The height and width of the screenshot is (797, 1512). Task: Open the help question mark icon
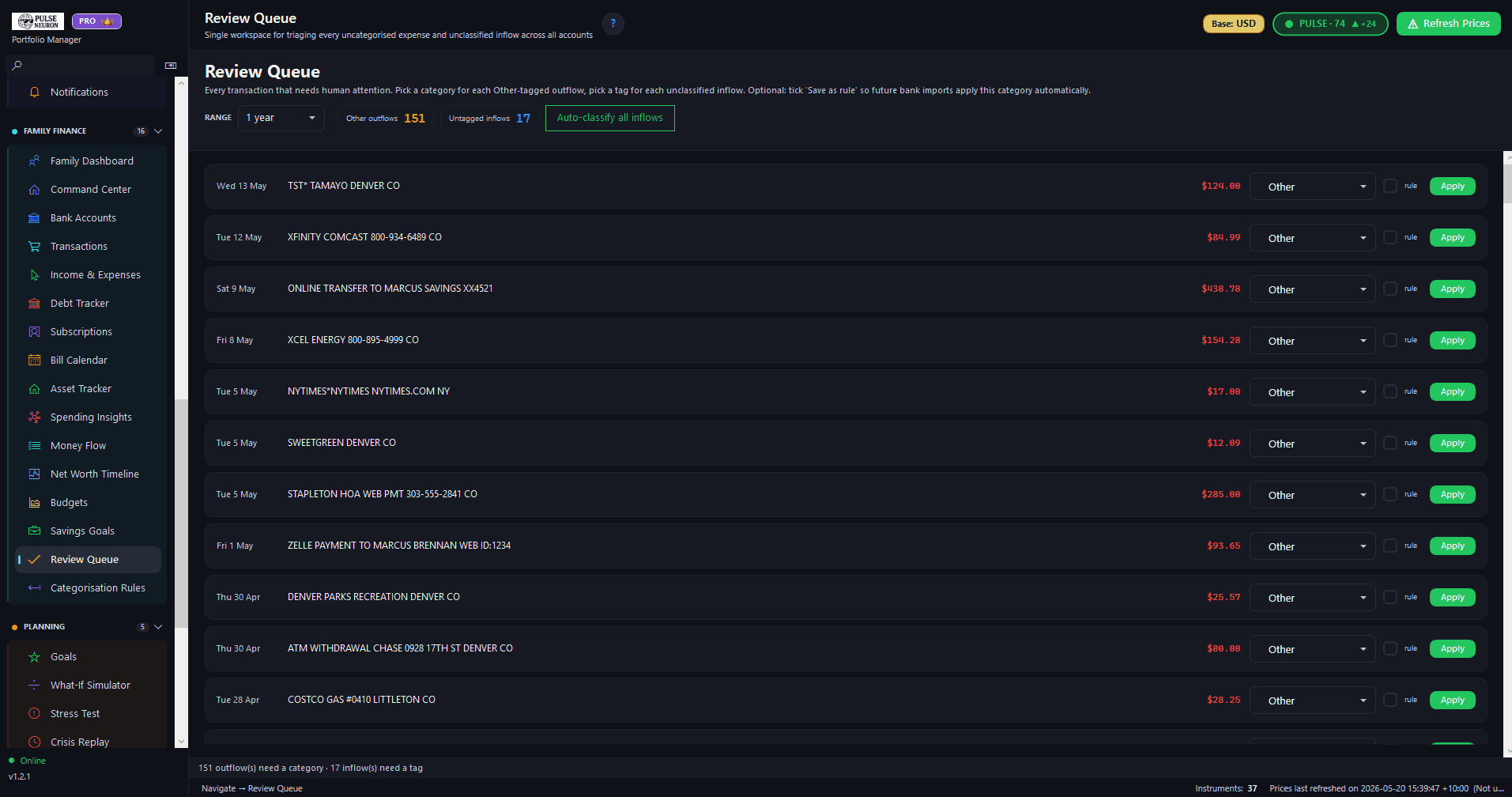[x=613, y=24]
